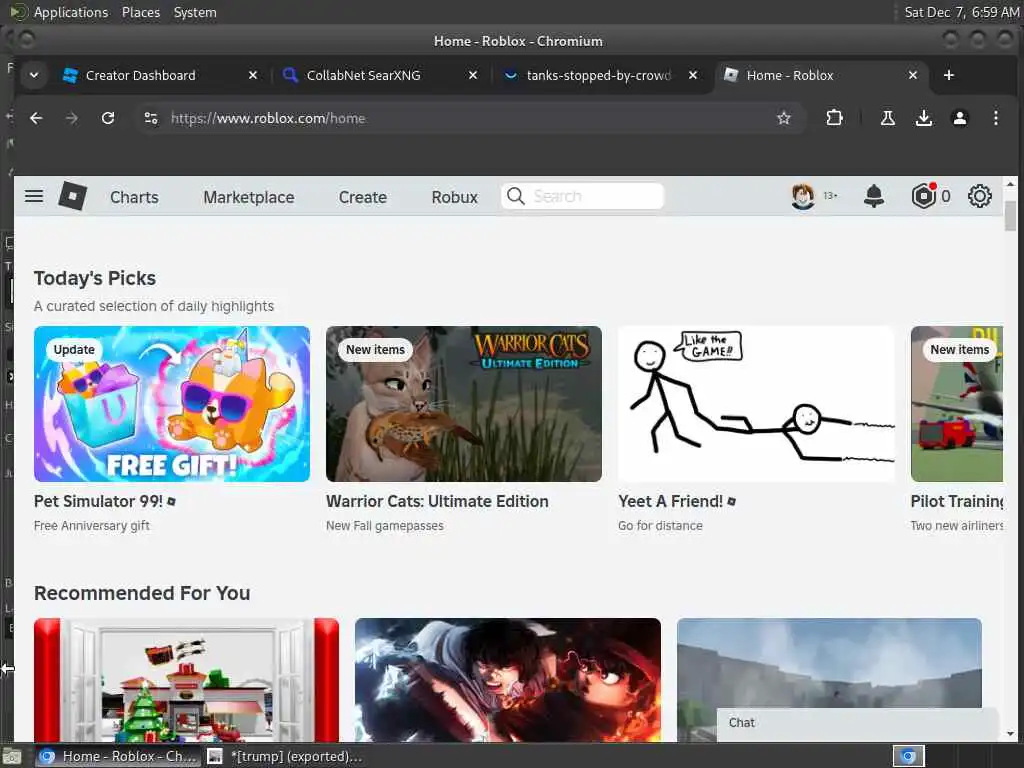Close the Creator Dashboard tab
The width and height of the screenshot is (1024, 768).
click(x=253, y=75)
